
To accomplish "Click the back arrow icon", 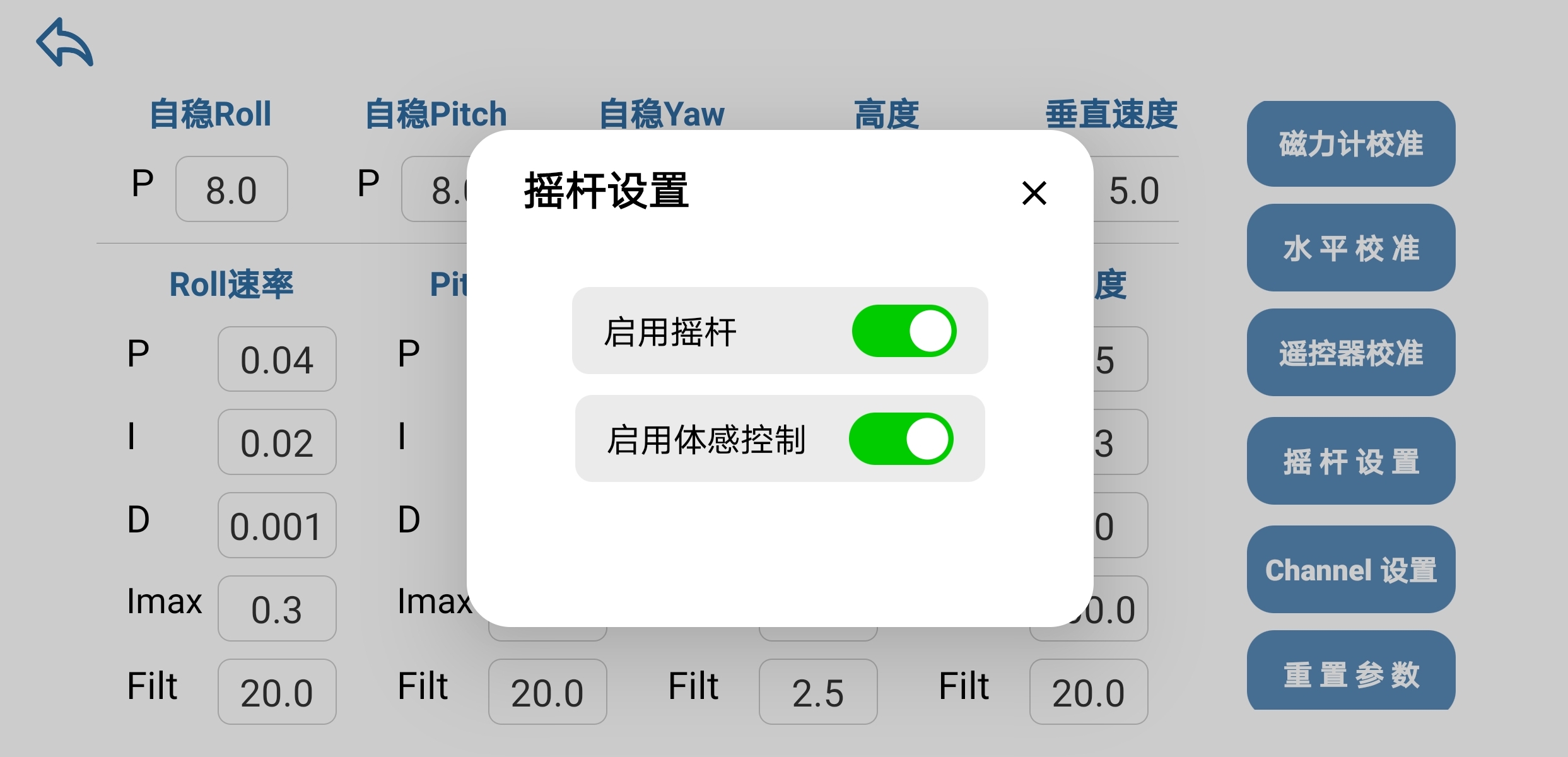I will [65, 42].
